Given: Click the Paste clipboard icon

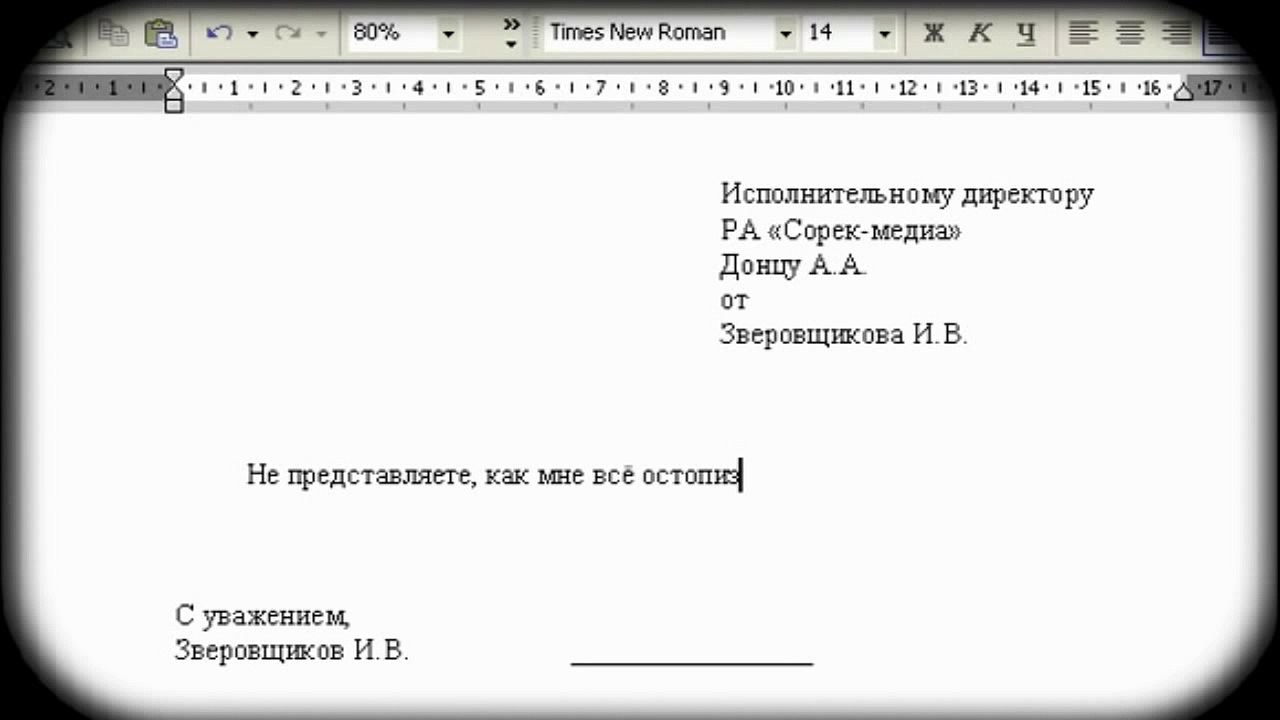Looking at the screenshot, I should coord(160,33).
